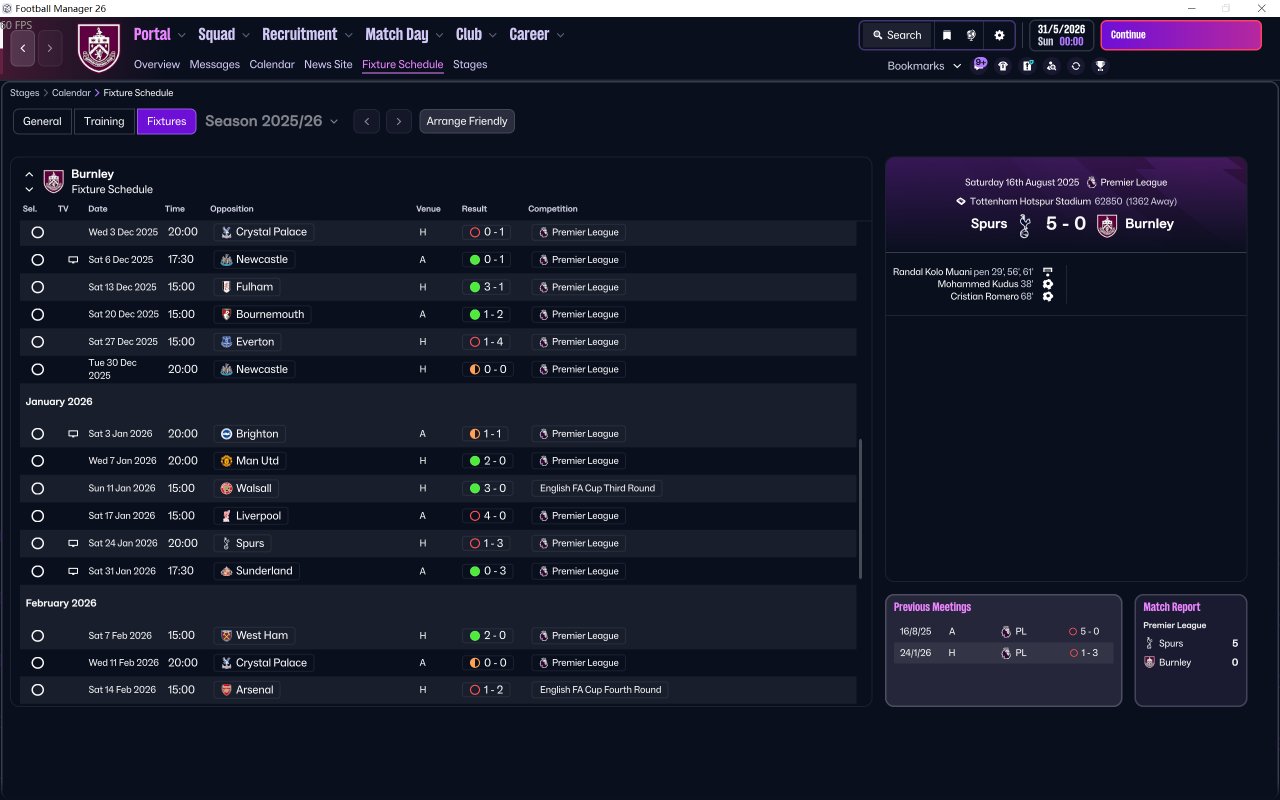Click the fixture list vertical scrollbar
Viewport: 1280px width, 800px height.
click(x=860, y=508)
